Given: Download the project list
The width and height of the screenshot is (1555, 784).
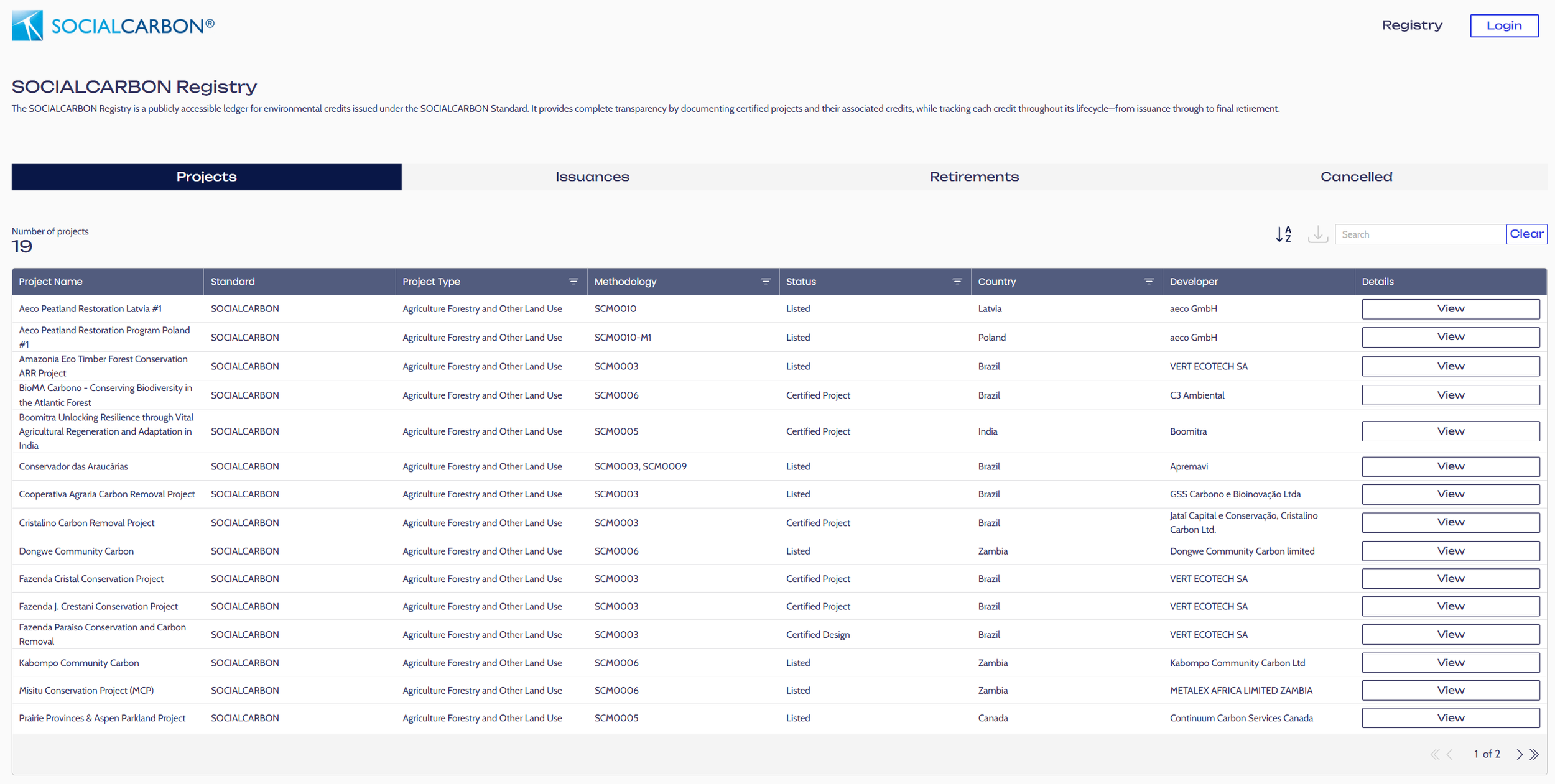Looking at the screenshot, I should pos(1317,234).
